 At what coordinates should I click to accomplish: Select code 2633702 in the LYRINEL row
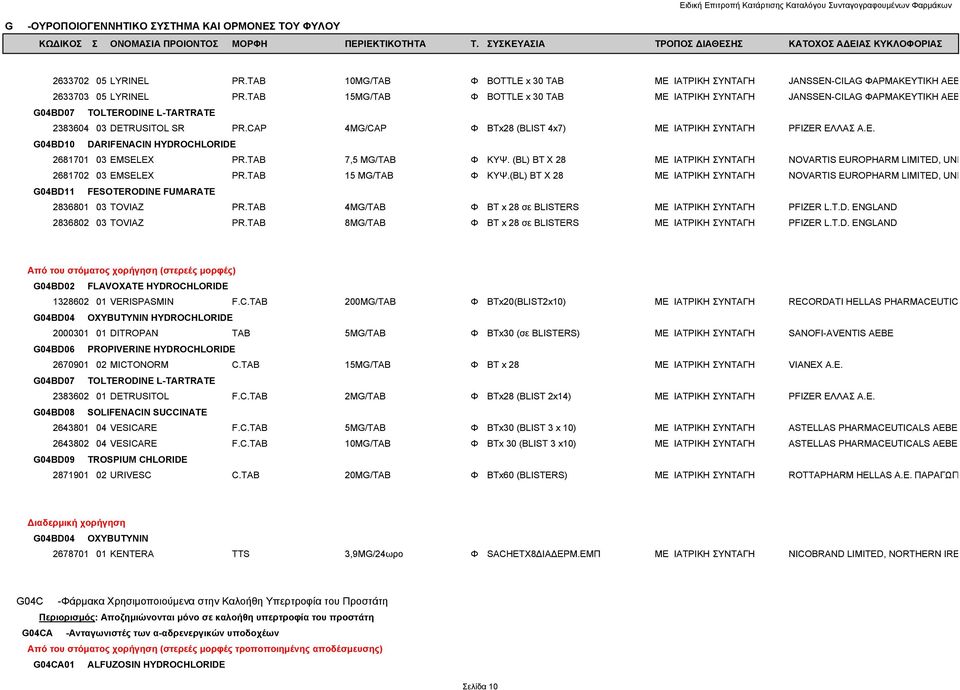pos(70,81)
